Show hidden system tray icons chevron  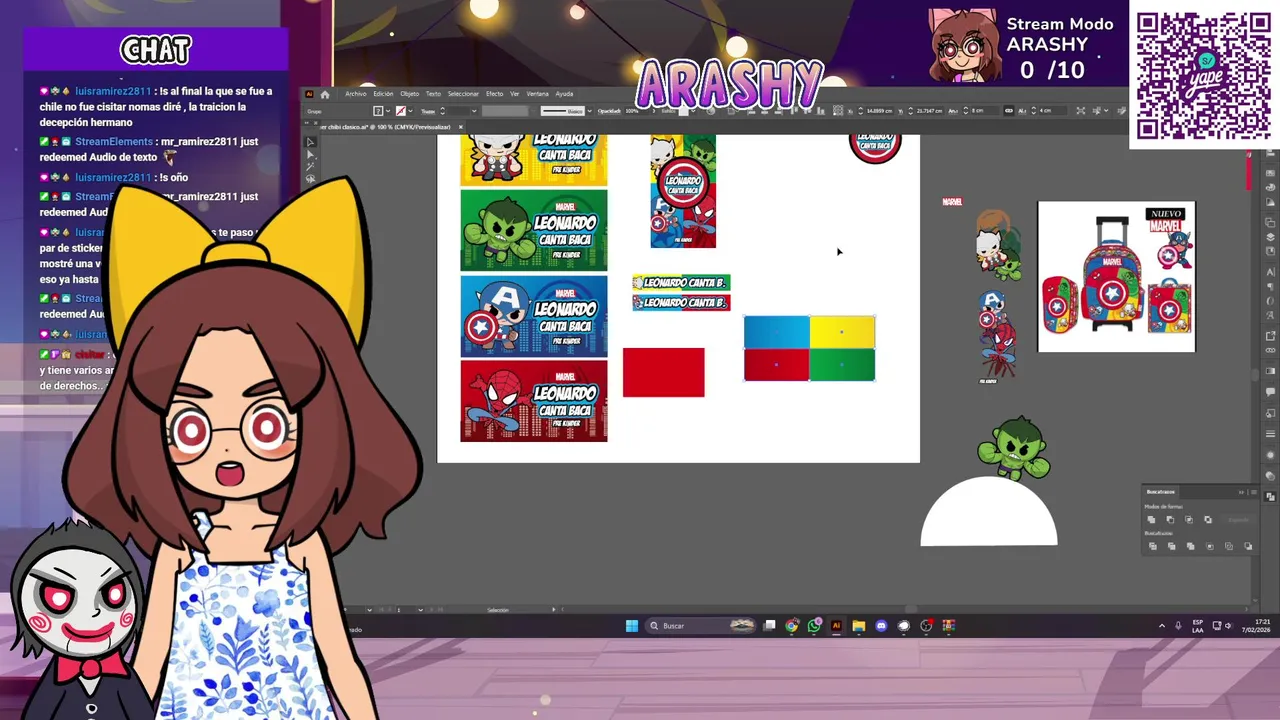[1162, 626]
